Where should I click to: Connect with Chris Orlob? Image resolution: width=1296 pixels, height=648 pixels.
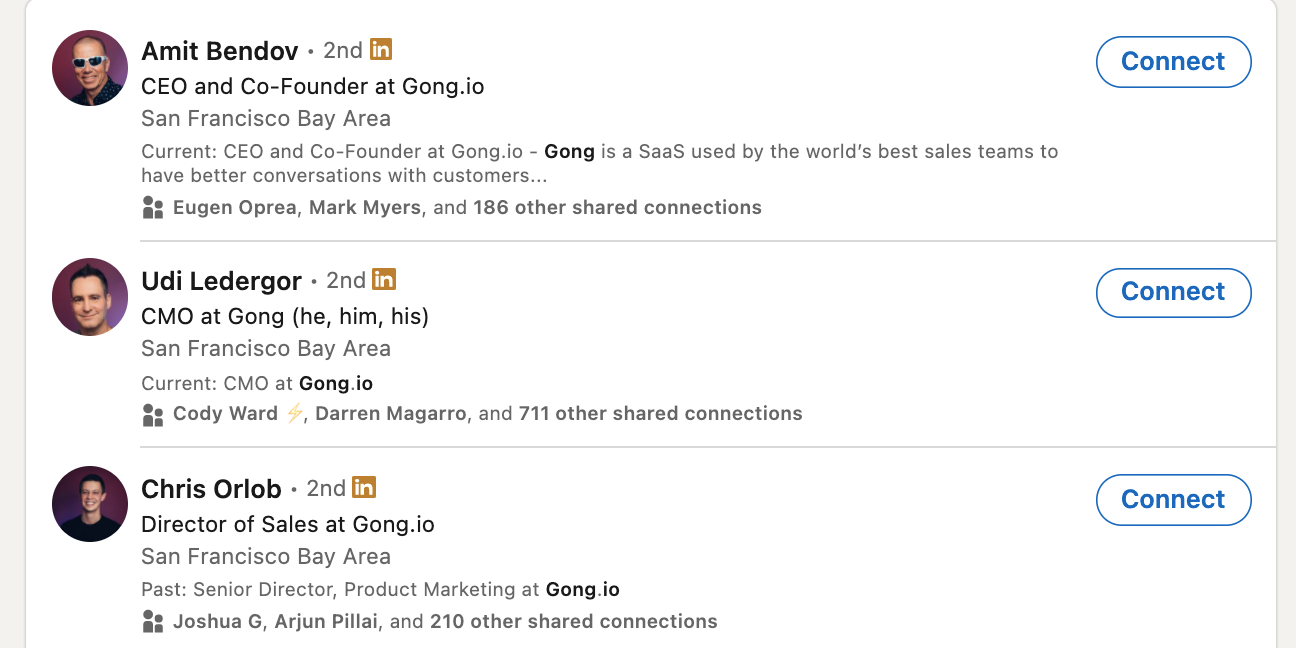coord(1173,500)
